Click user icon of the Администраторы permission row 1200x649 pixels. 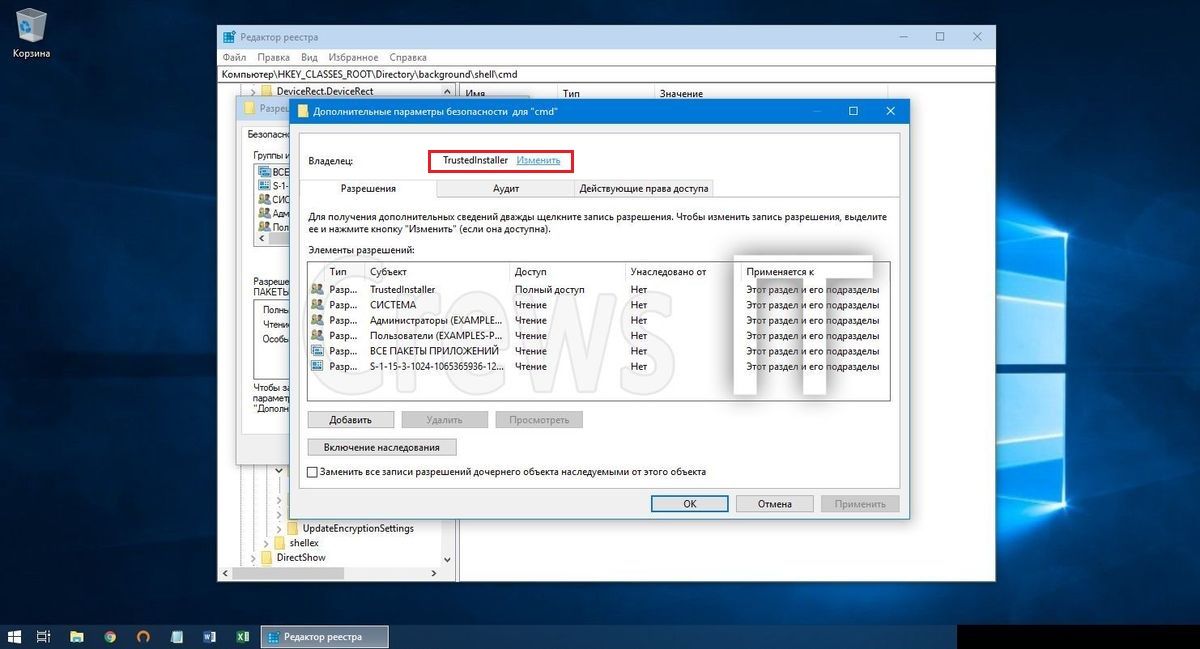318,320
